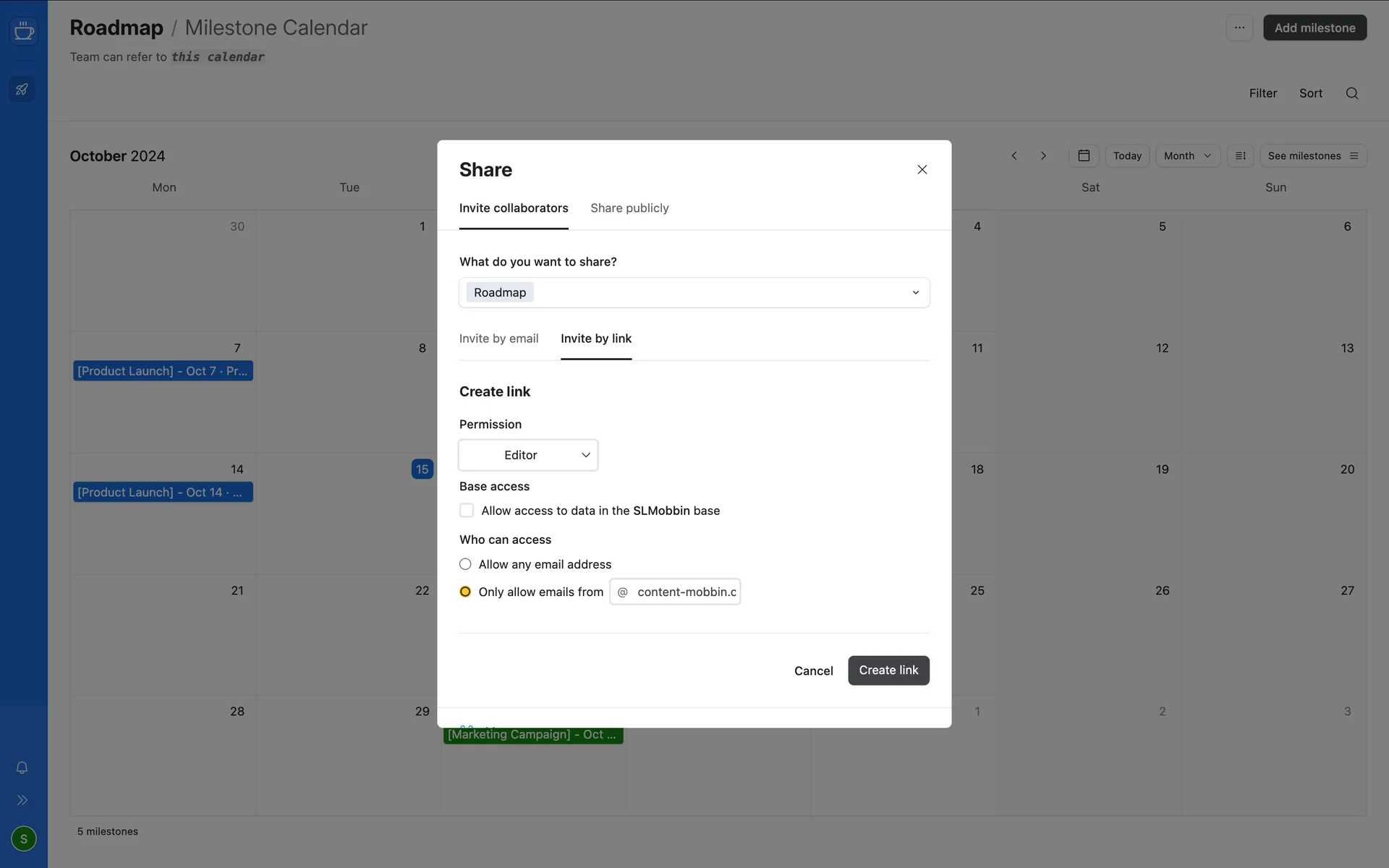This screenshot has width=1389, height=868.
Task: Switch to Share publicly tab
Action: 629,208
